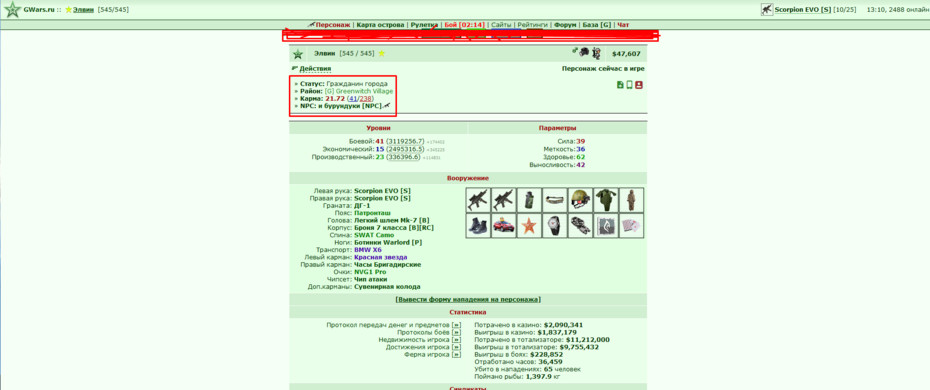Screen dimensions: 930x390
Task: Click Потрачено в казино value $2,090,341
Action: coord(563,325)
